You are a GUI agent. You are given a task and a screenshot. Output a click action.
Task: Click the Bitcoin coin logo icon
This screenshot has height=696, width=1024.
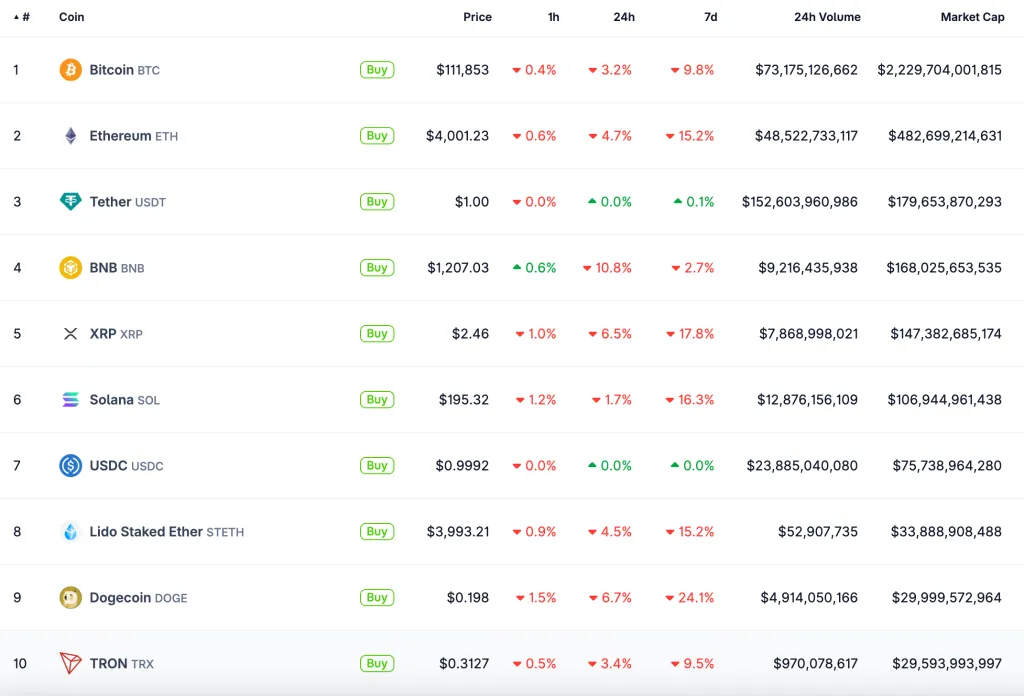tap(70, 70)
